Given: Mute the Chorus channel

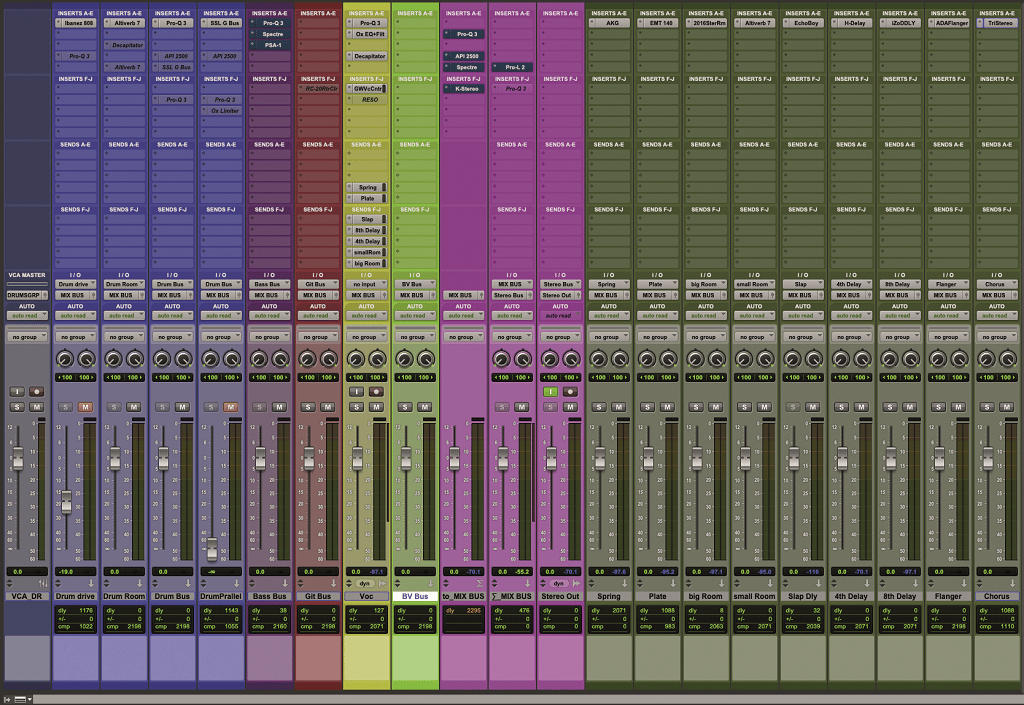Looking at the screenshot, I should click(1006, 407).
